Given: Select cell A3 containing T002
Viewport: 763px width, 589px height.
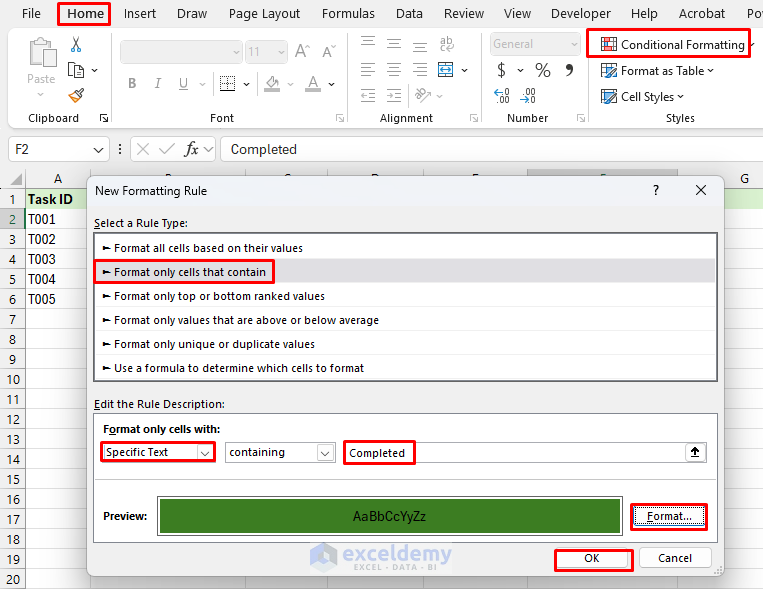Looking at the screenshot, I should coord(56,239).
